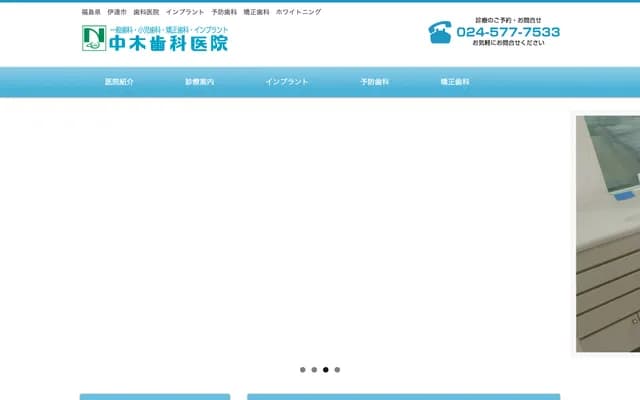The height and width of the screenshot is (400, 640).
Task: Open the 予防歯科 item in the blue navigation bar
Action: 374,82
